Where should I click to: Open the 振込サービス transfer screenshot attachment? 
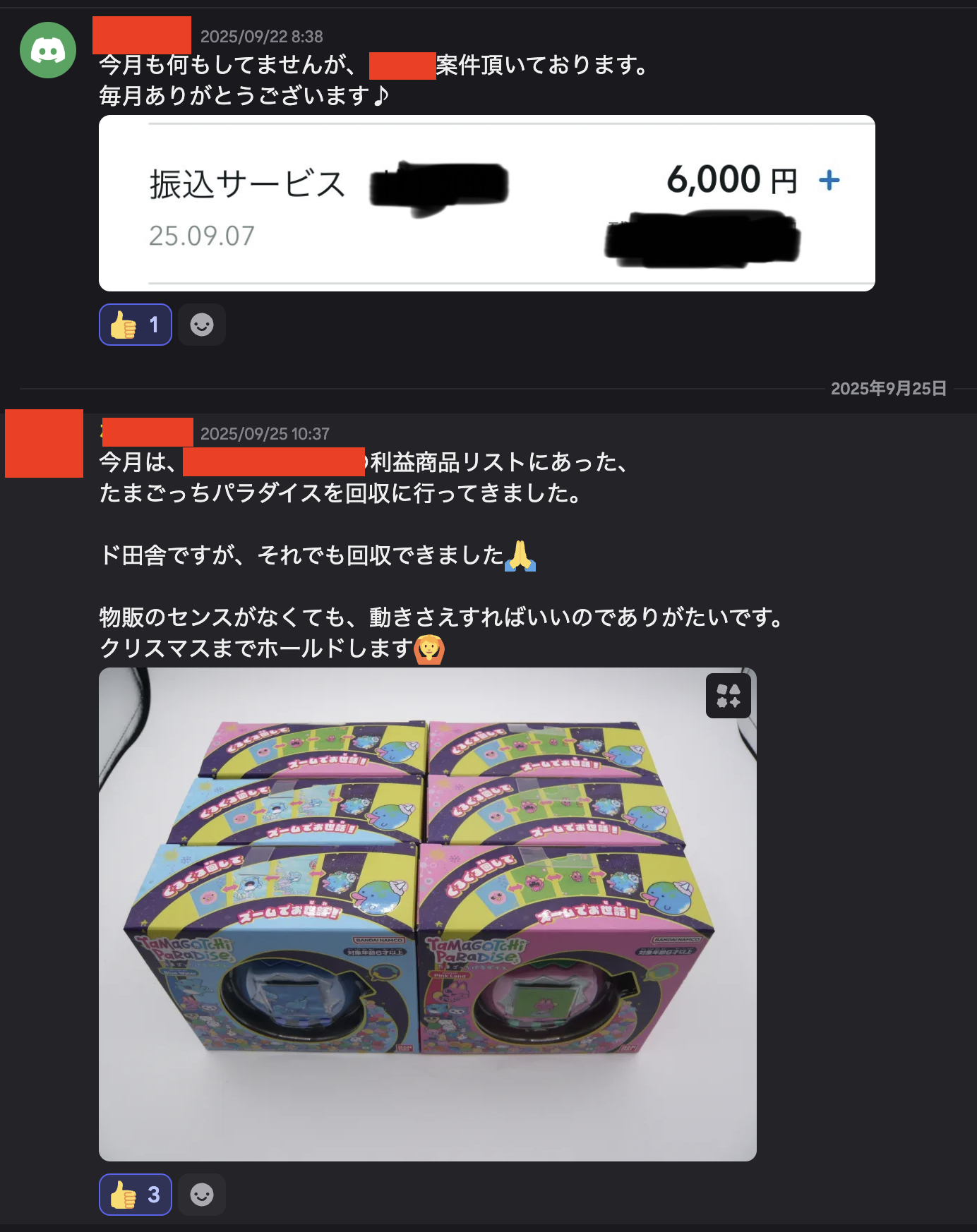click(x=487, y=203)
